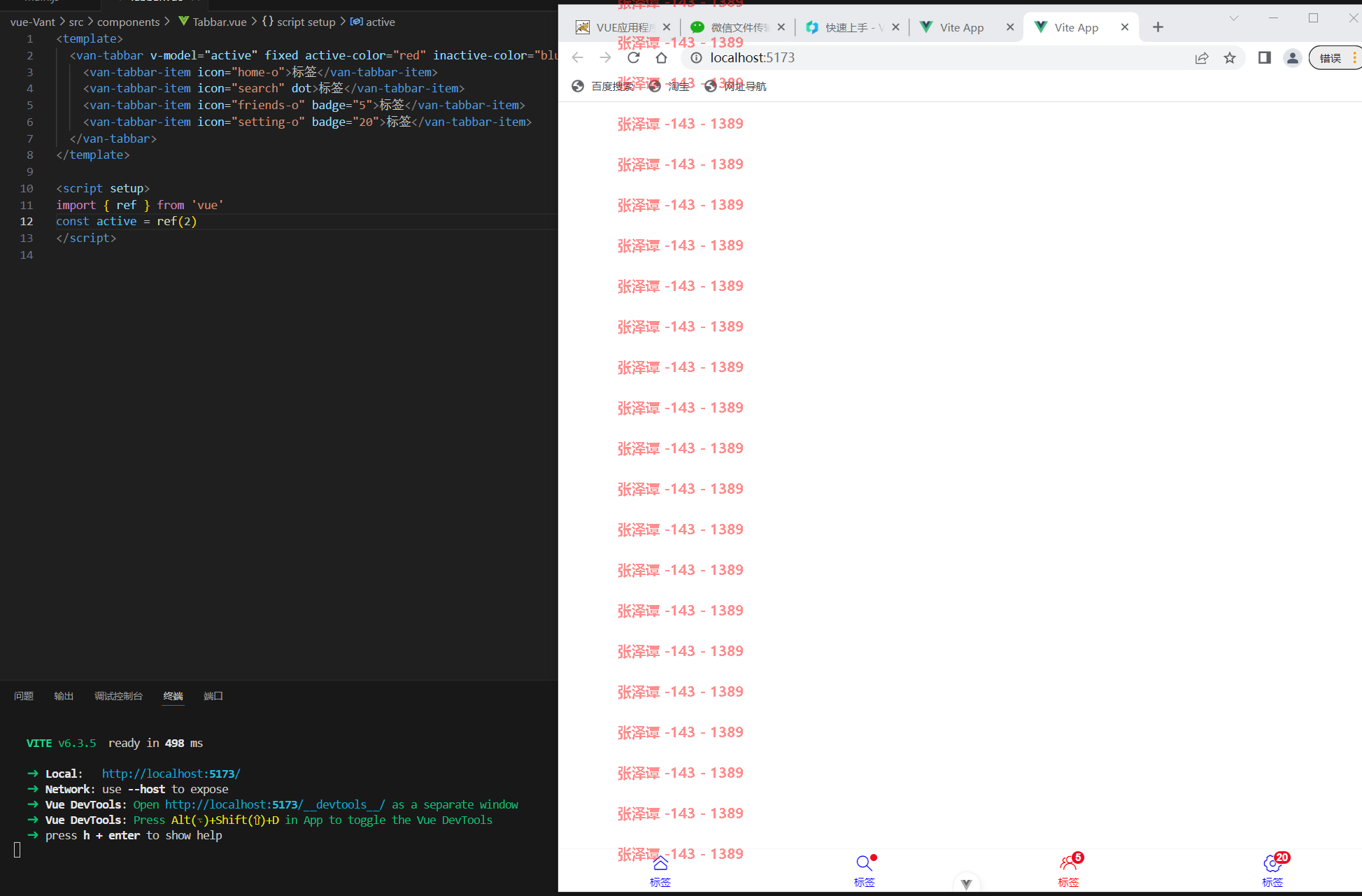Select the search tabbar item with red dot

865,871
